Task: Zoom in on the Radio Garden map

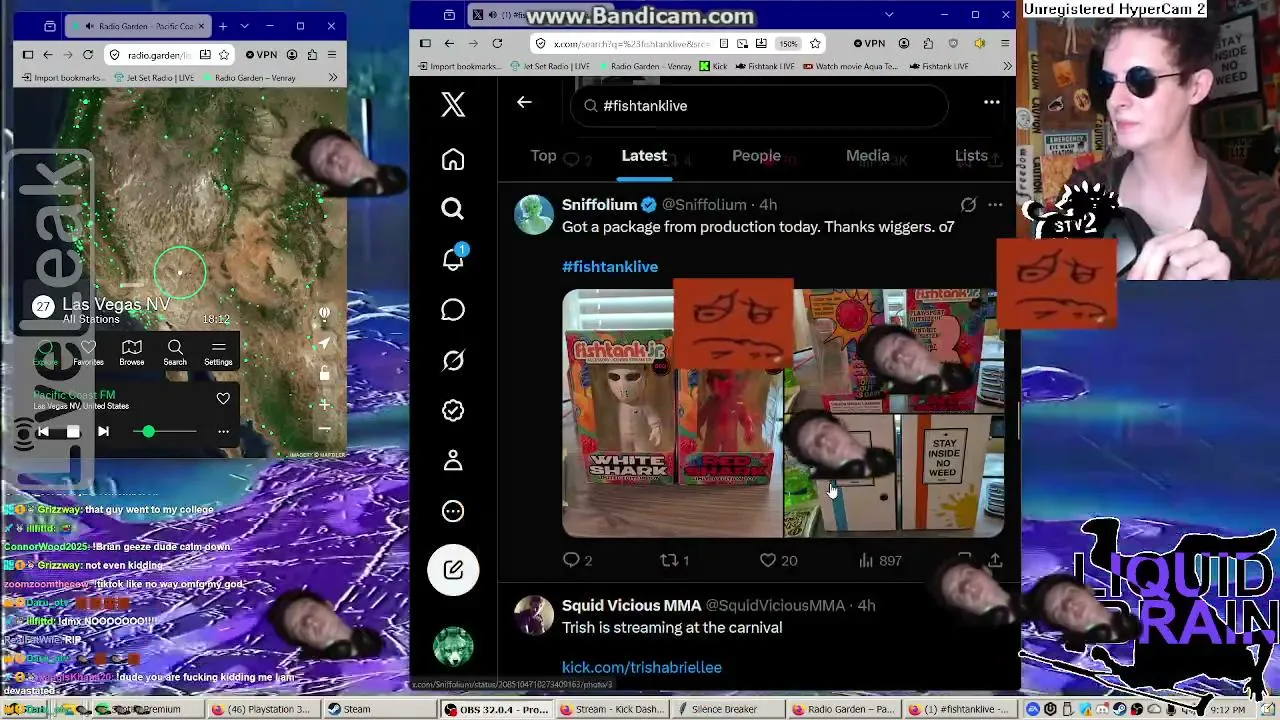Action: click(324, 405)
